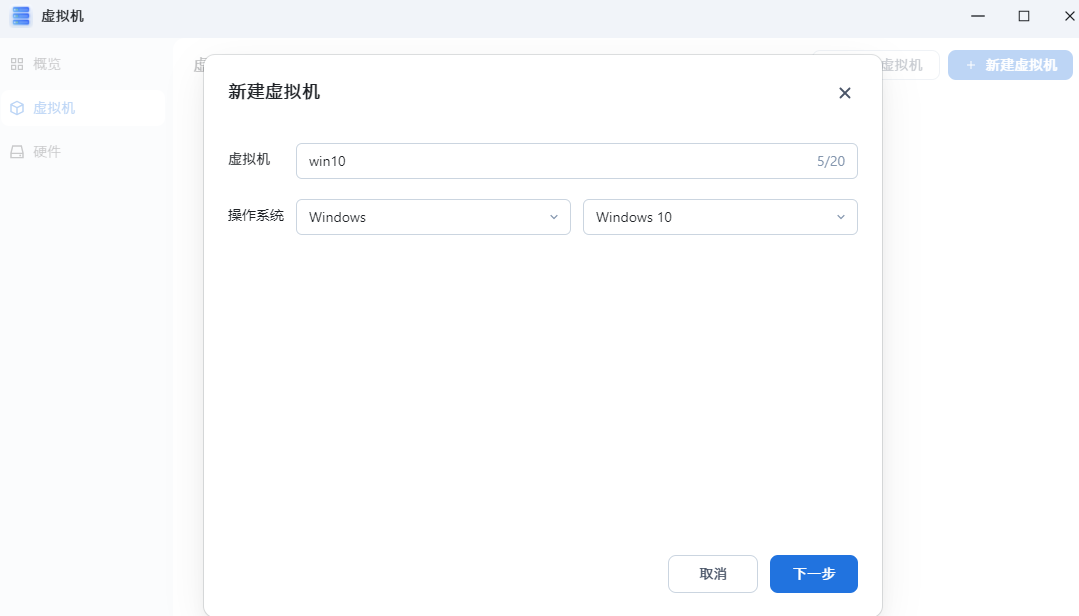1079x616 pixels.
Task: Click the 虚拟机 cube icon in sidebar
Action: (17, 108)
